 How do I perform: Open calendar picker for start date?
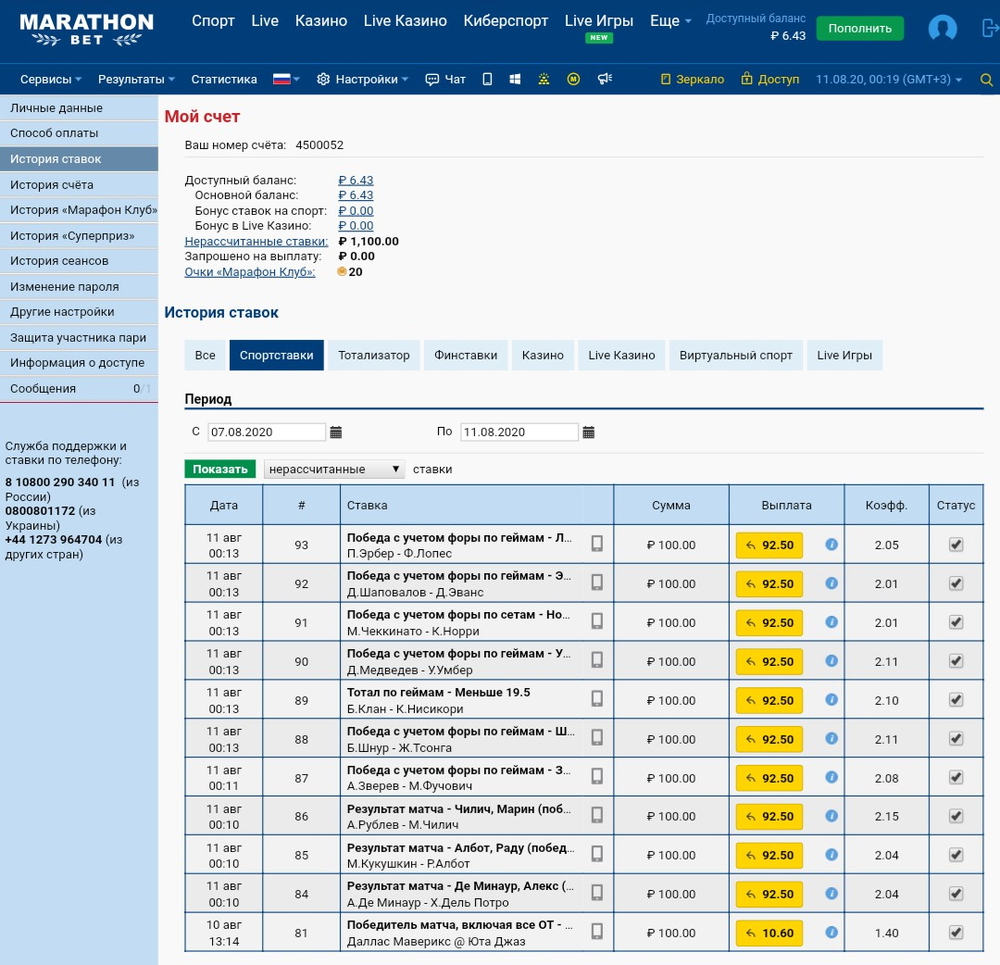pyautogui.click(x=336, y=432)
